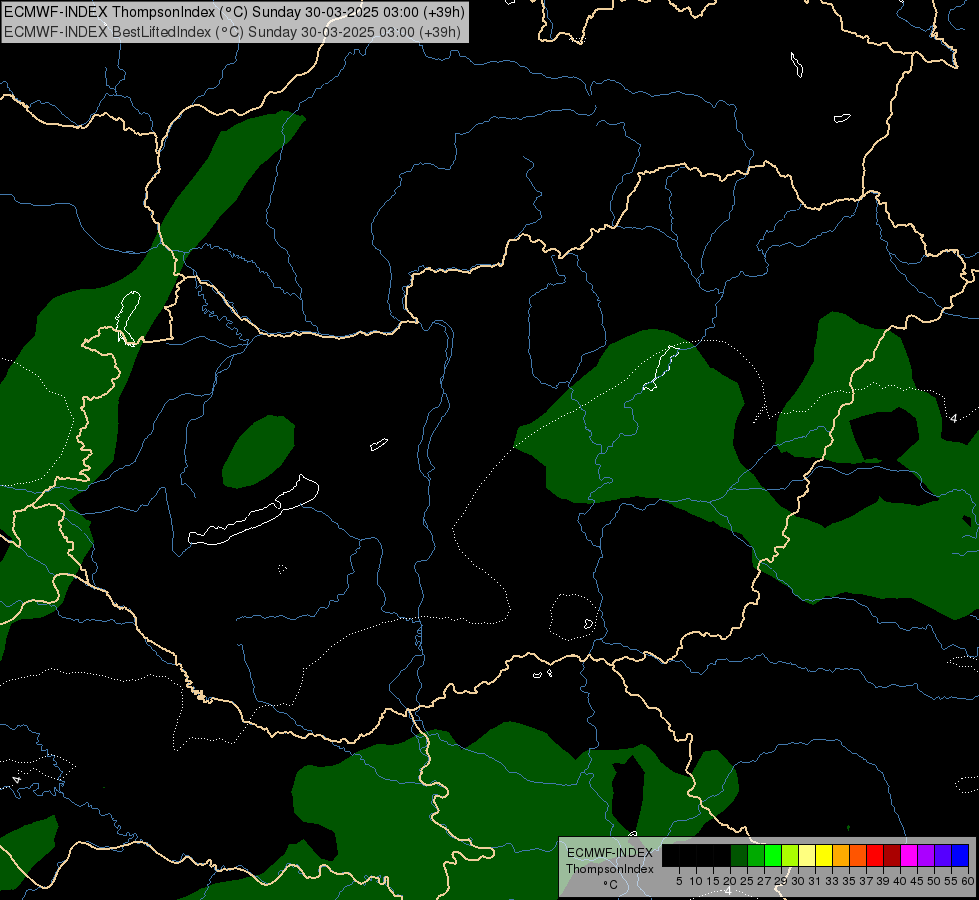Pick the yellow-green 29–30 legend swatch
This screenshot has height=900, width=979.
(x=789, y=855)
